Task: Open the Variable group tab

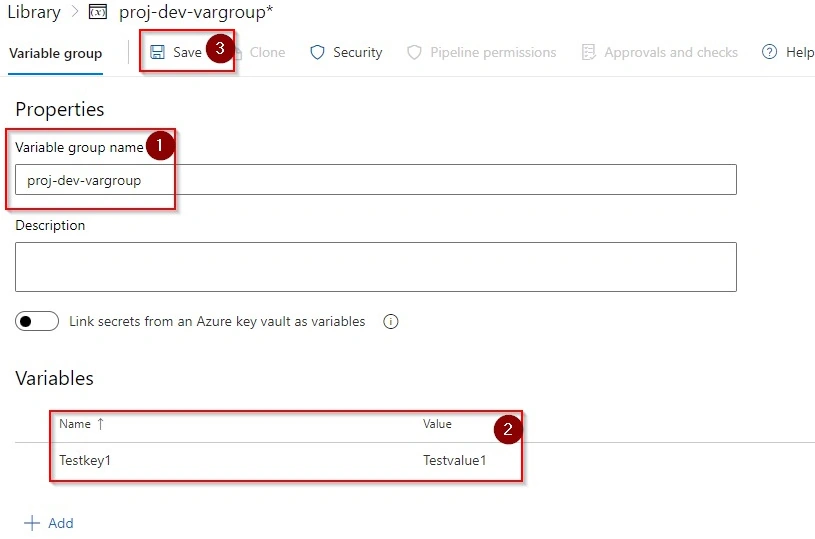Action: 56,54
